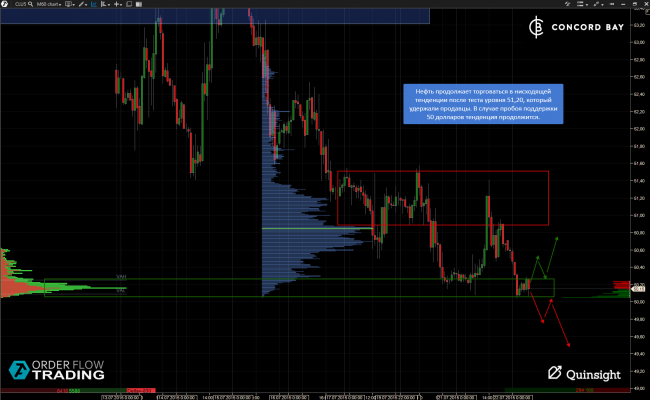Select the crosshair cursor tool

coord(118,4)
